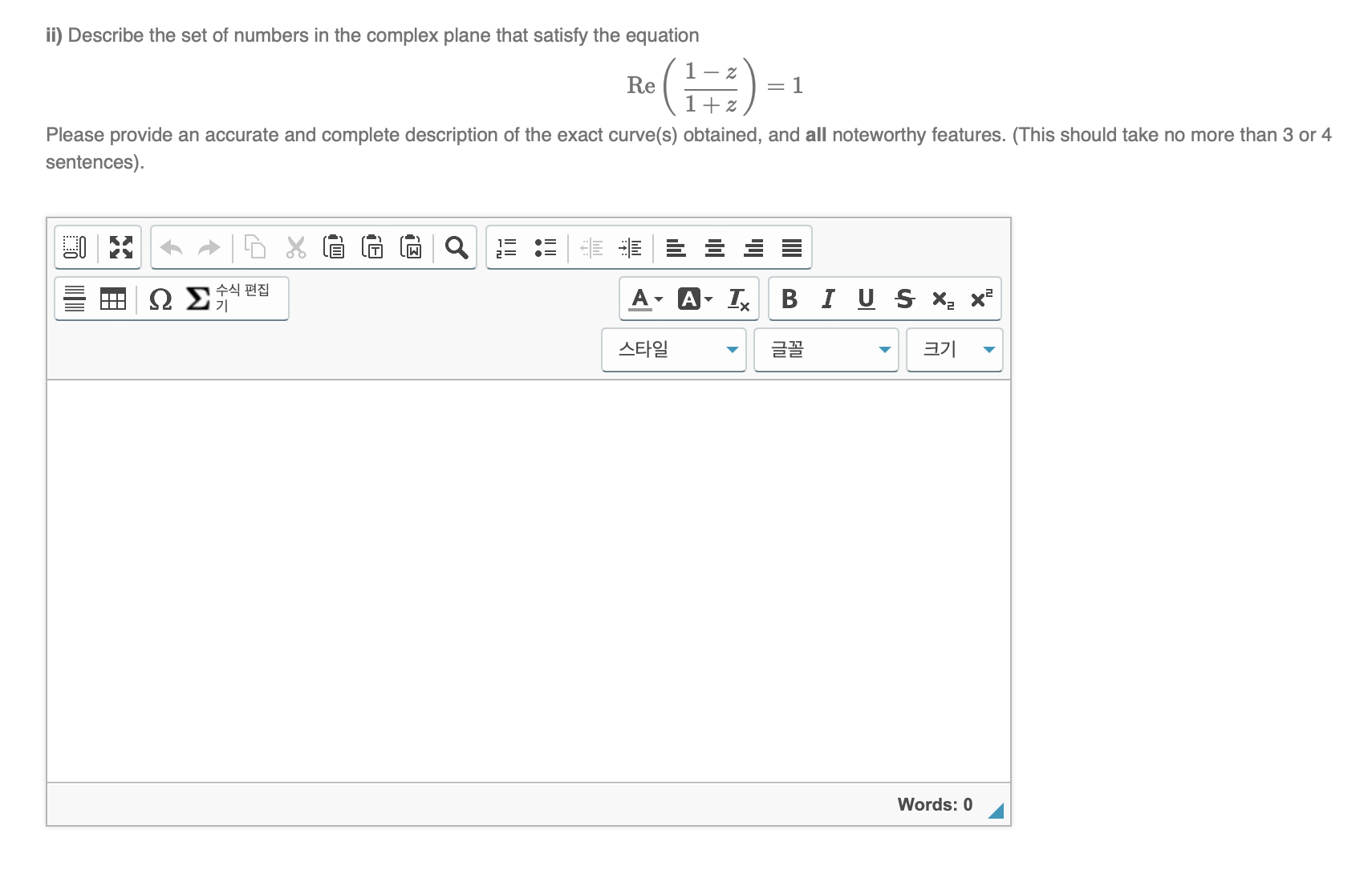This screenshot has width=1372, height=870.
Task: Toggle superscript formatting
Action: point(980,299)
